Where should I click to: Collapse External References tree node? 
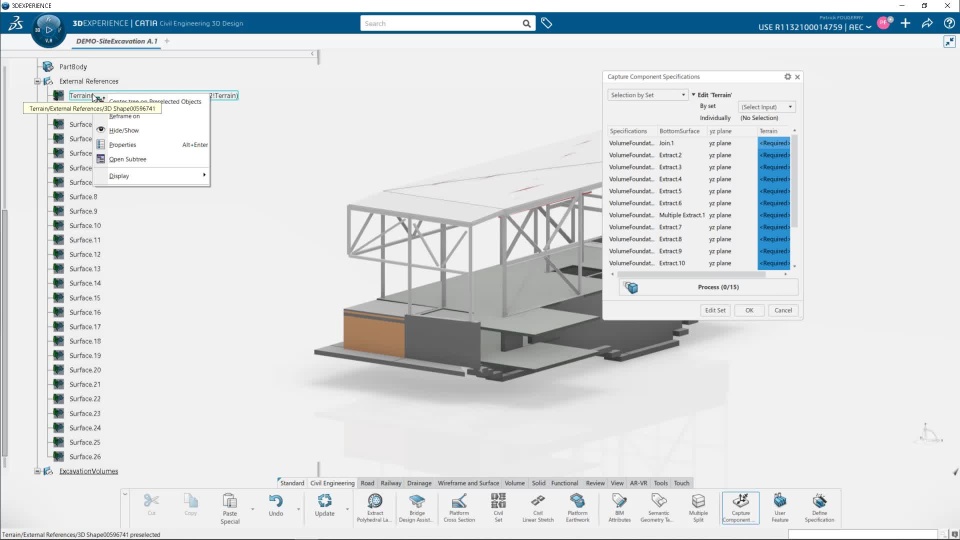click(x=37, y=81)
